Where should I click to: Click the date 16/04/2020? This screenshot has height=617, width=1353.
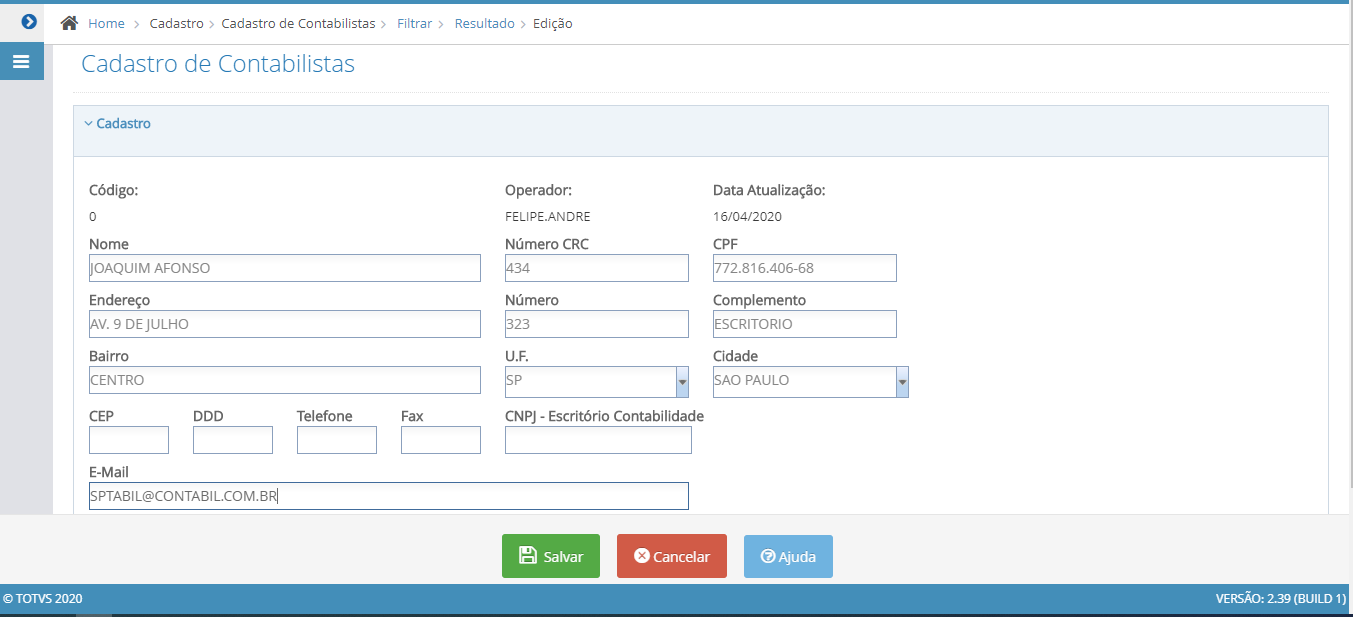747,216
